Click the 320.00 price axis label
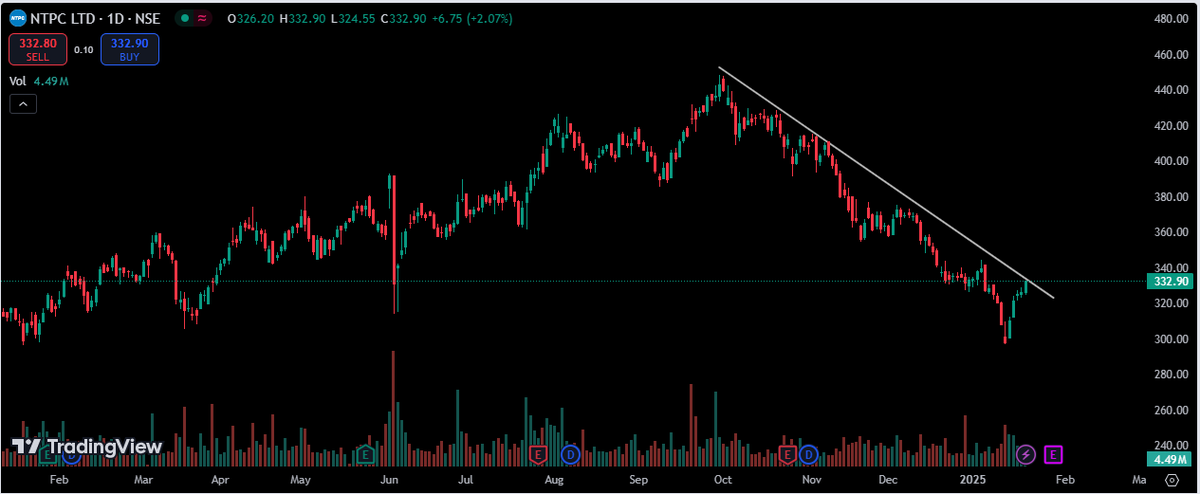This screenshot has width=1200, height=494. coord(1169,303)
